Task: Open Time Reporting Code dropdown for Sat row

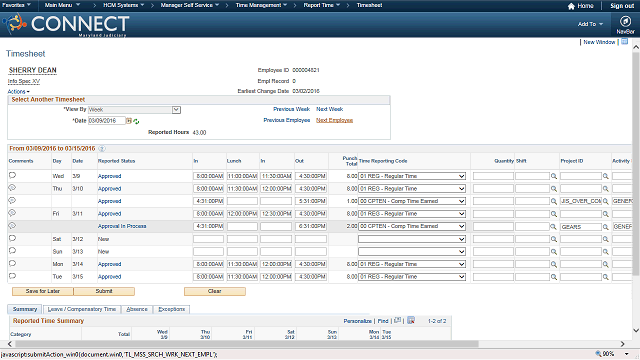Action: click(412, 239)
